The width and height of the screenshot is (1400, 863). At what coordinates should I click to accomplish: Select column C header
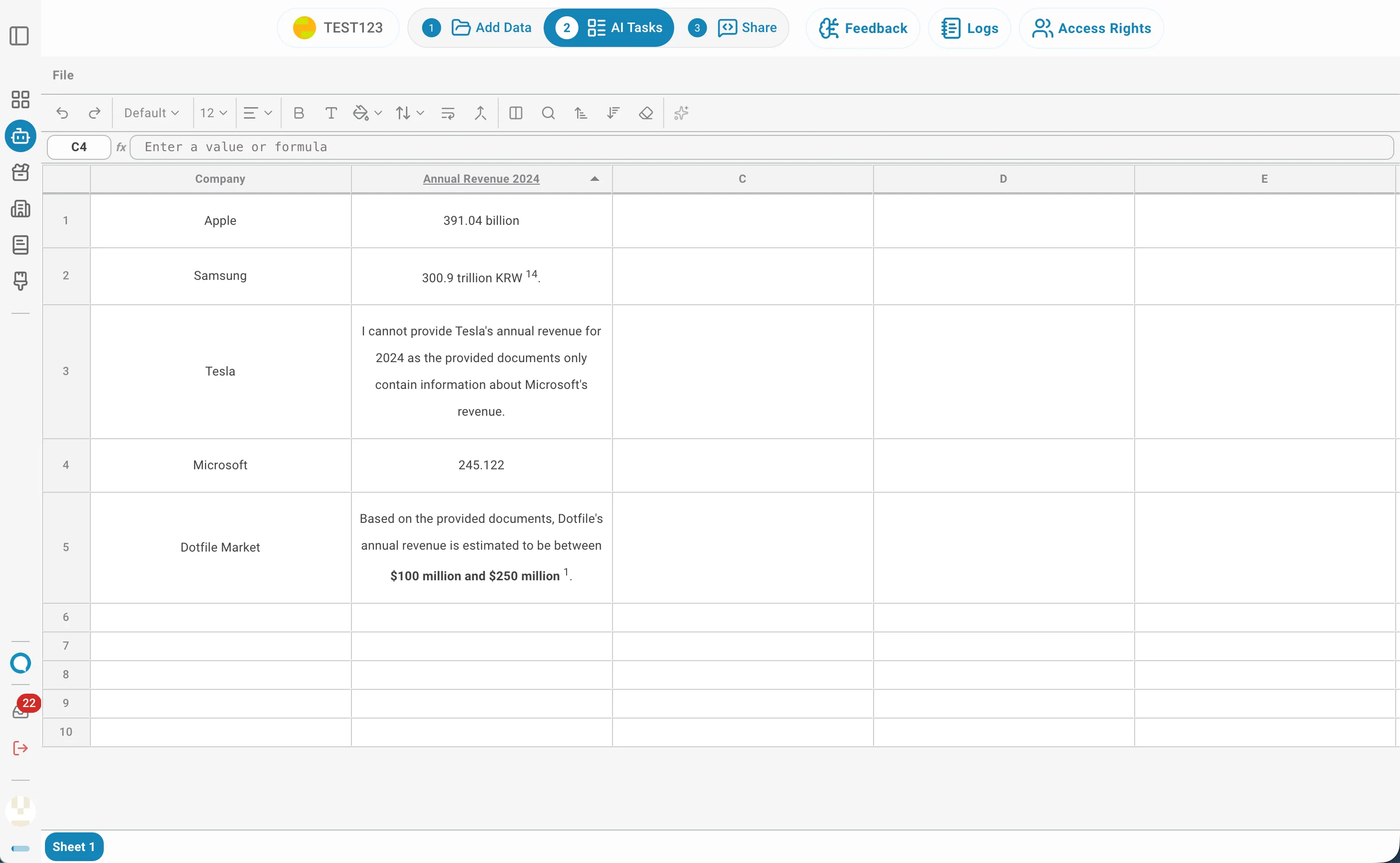pos(742,178)
